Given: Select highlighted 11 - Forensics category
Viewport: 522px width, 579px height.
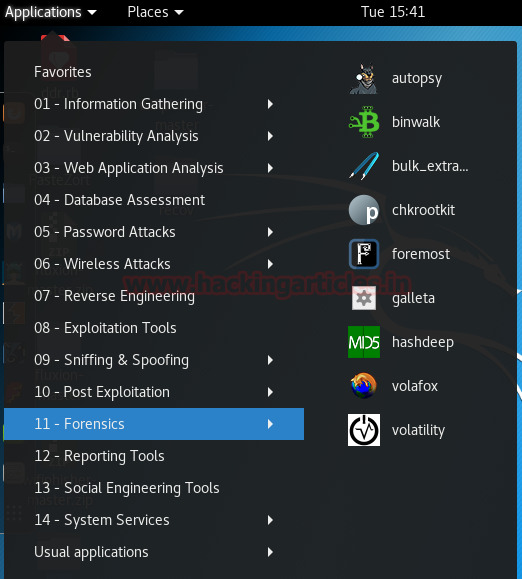Looking at the screenshot, I should click(154, 424).
